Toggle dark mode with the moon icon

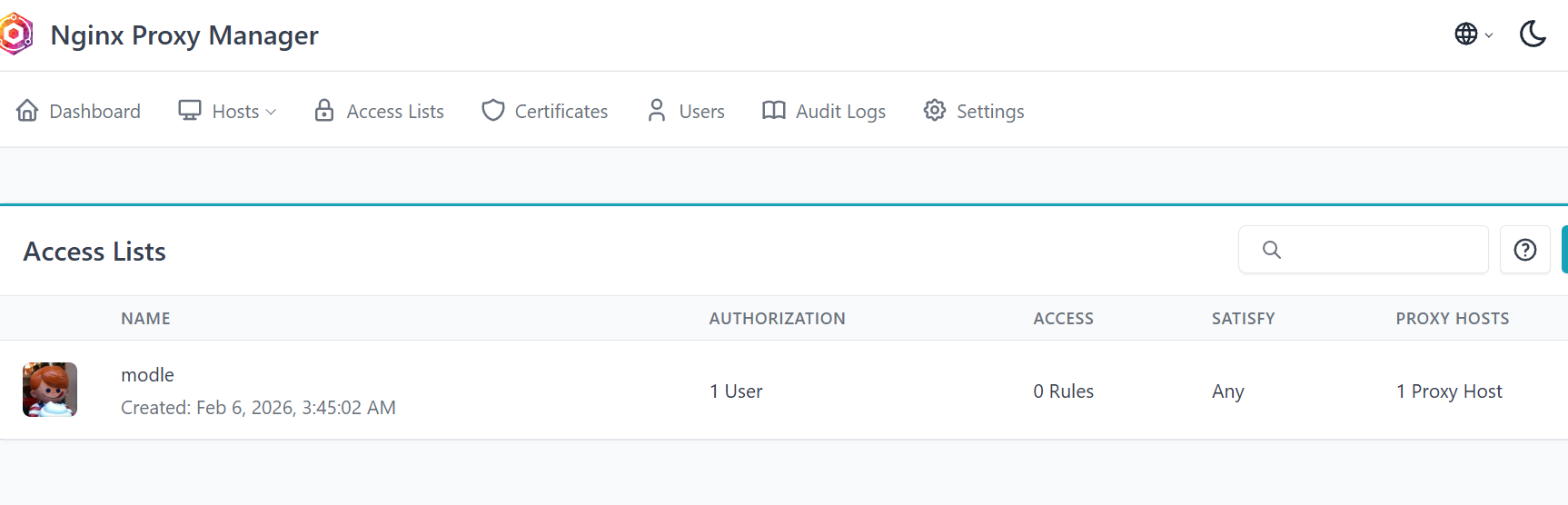(x=1533, y=35)
